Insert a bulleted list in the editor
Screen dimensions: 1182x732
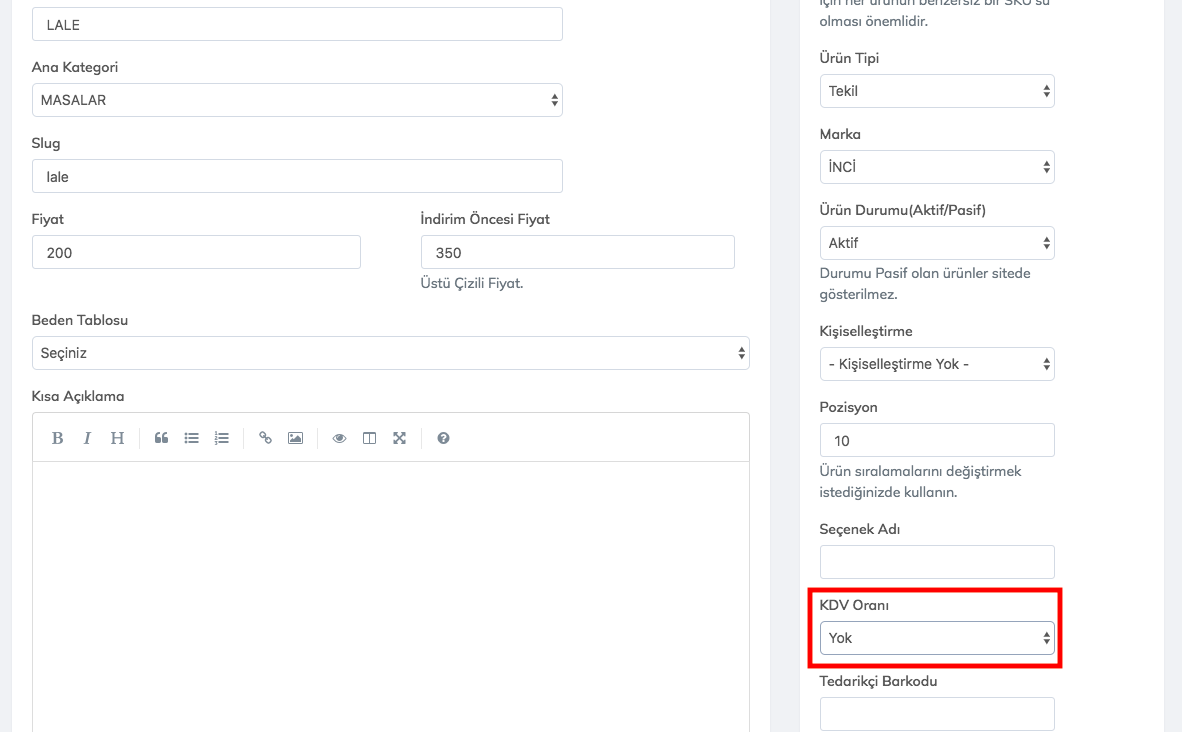click(191, 438)
